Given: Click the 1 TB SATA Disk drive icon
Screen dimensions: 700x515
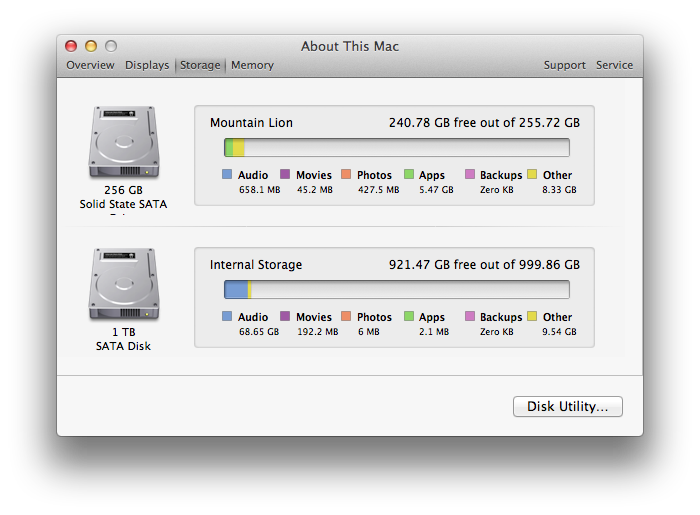Looking at the screenshot, I should tap(124, 284).
